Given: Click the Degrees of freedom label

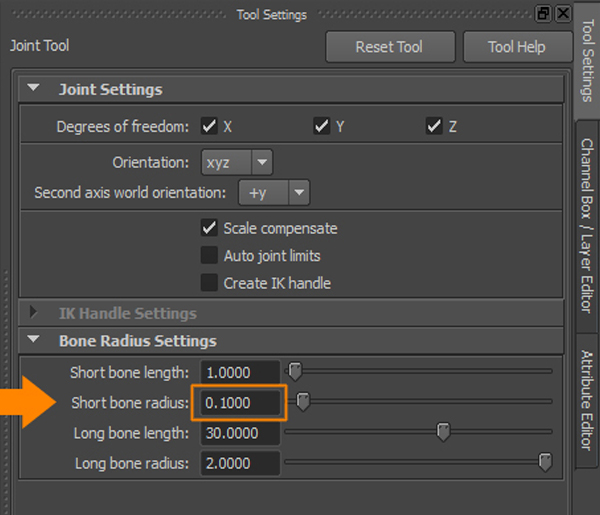Looking at the screenshot, I should pyautogui.click(x=122, y=126).
